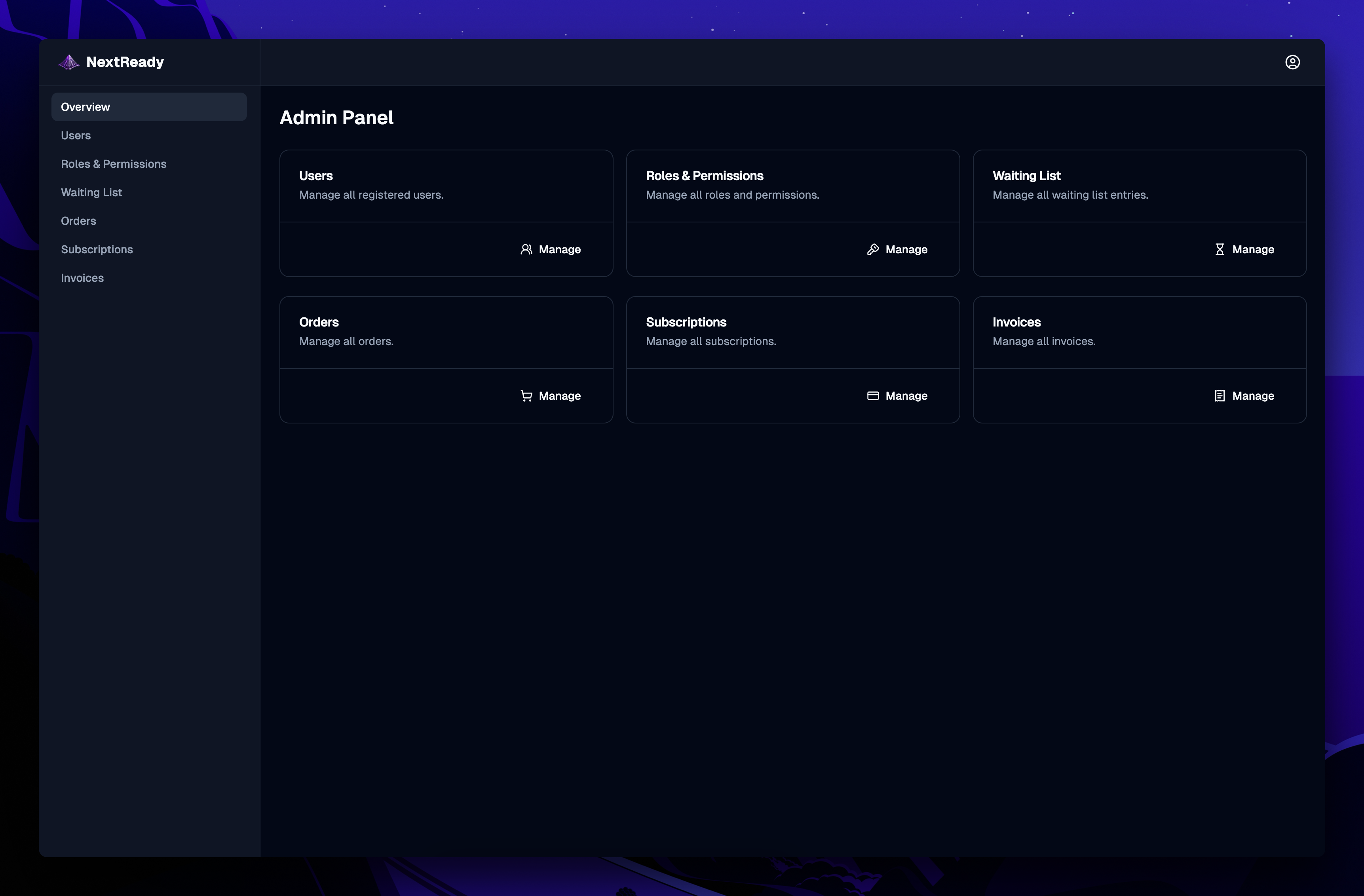The image size is (1364, 896).
Task: Click shopping cart icon in Orders card
Action: tap(526, 396)
